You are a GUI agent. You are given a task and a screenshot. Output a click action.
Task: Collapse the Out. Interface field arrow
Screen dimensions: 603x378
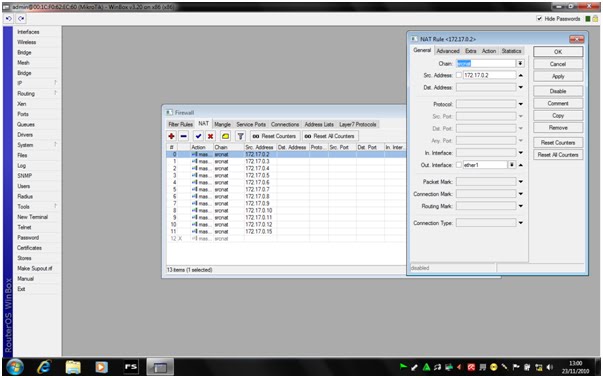(521, 165)
